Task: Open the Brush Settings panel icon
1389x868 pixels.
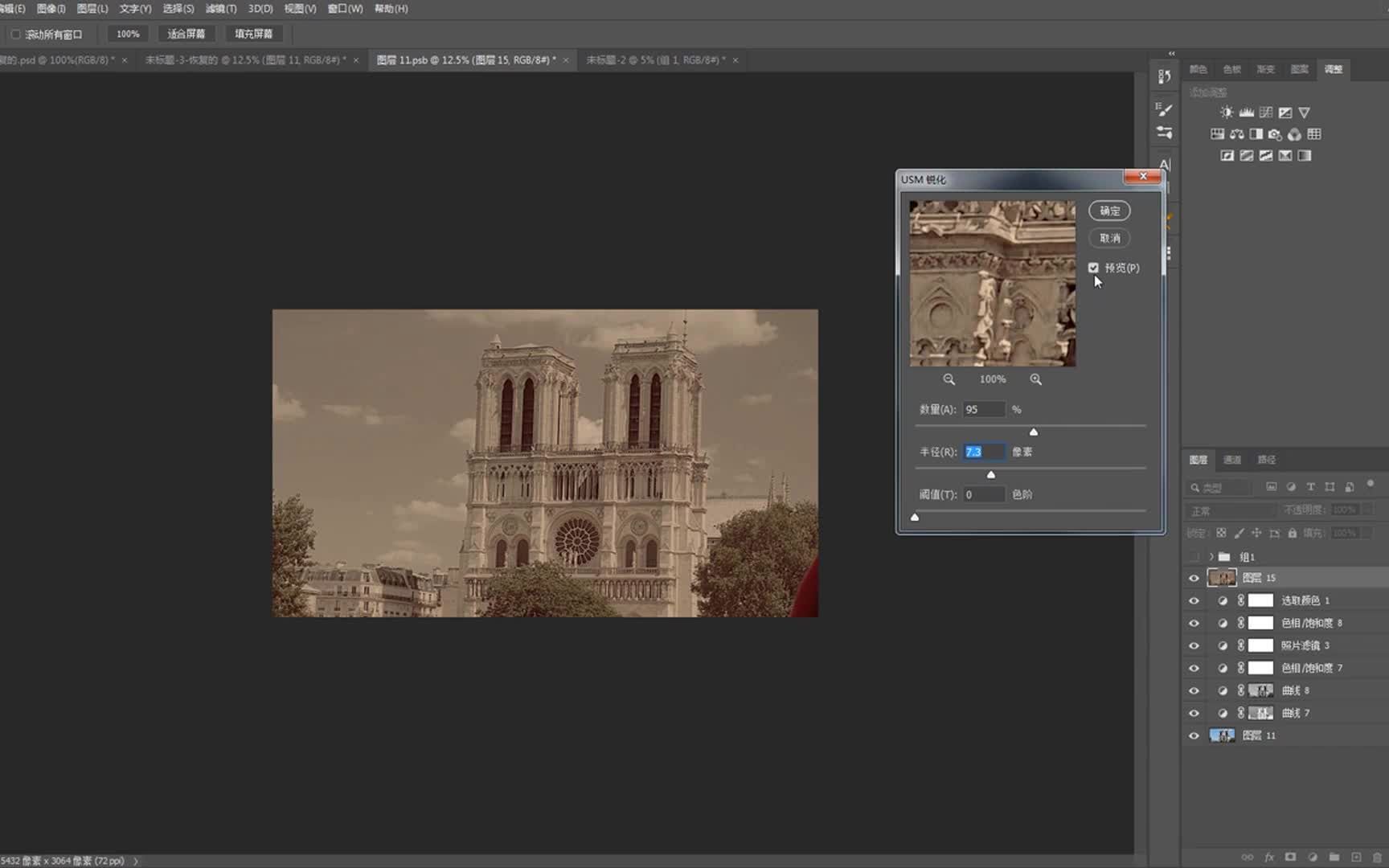Action: [x=1164, y=109]
